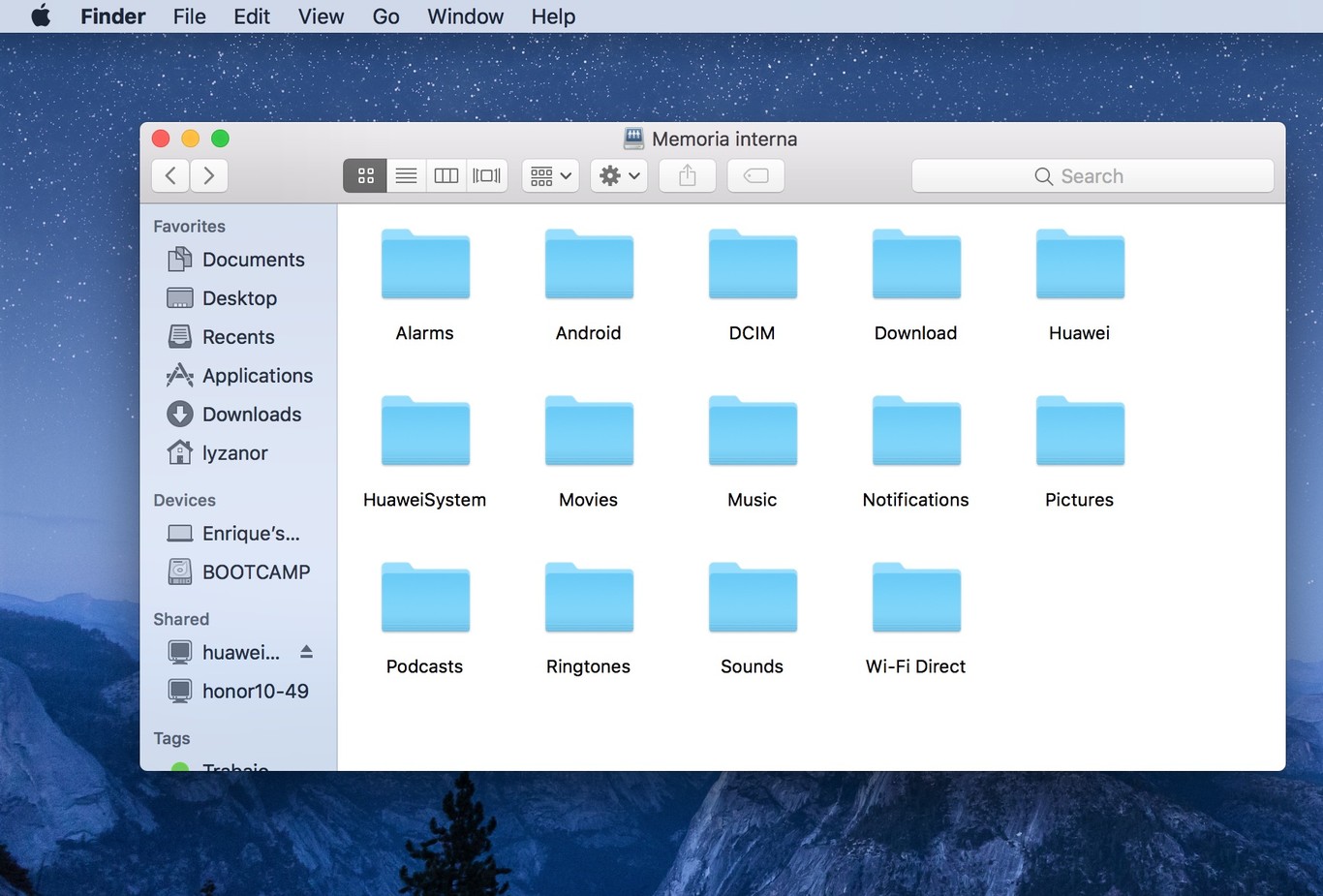Switch to Cover Flow view
The image size is (1323, 896).
coord(487,175)
